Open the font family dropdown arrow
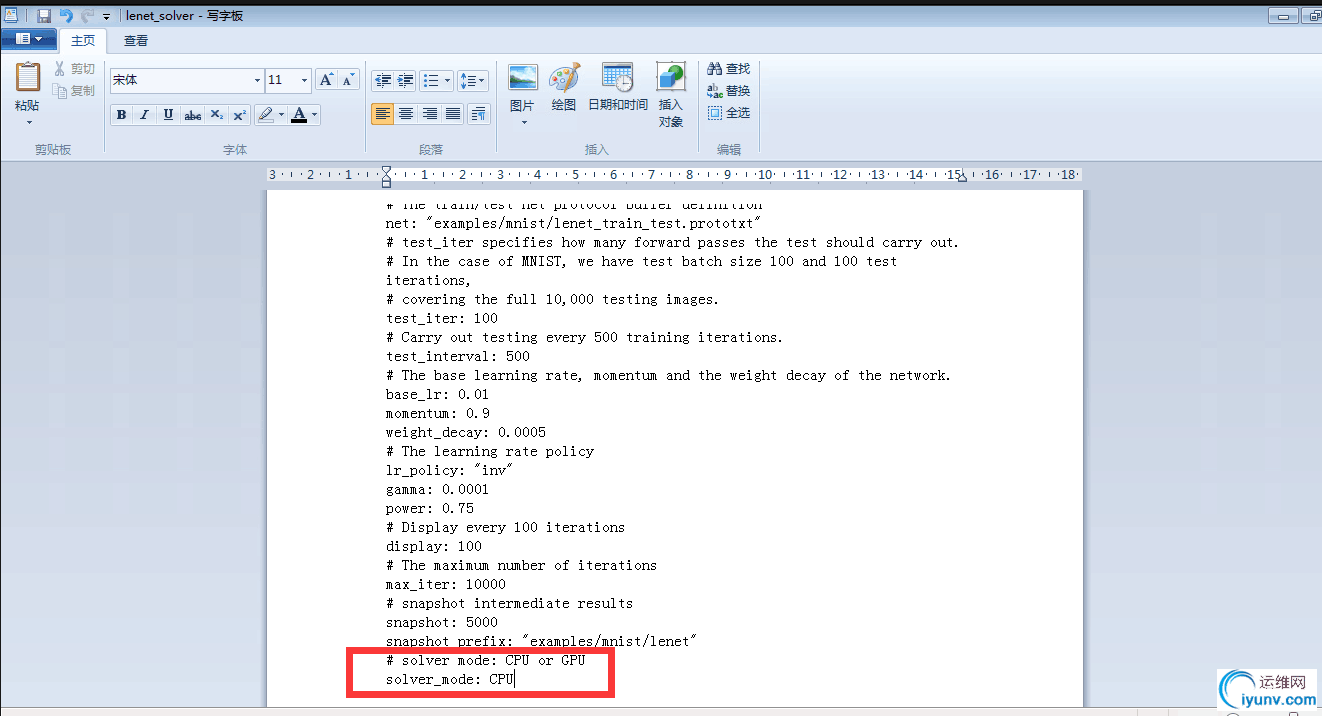This screenshot has width=1322, height=716. coord(257,80)
